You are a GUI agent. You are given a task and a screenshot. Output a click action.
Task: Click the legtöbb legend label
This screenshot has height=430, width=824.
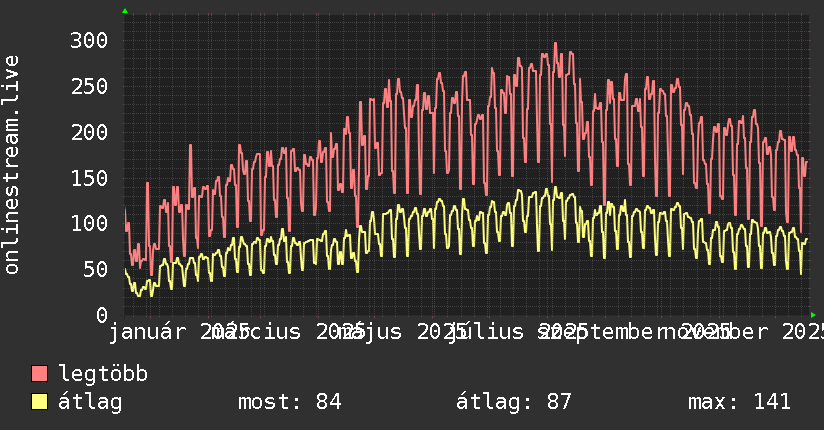coord(103,374)
